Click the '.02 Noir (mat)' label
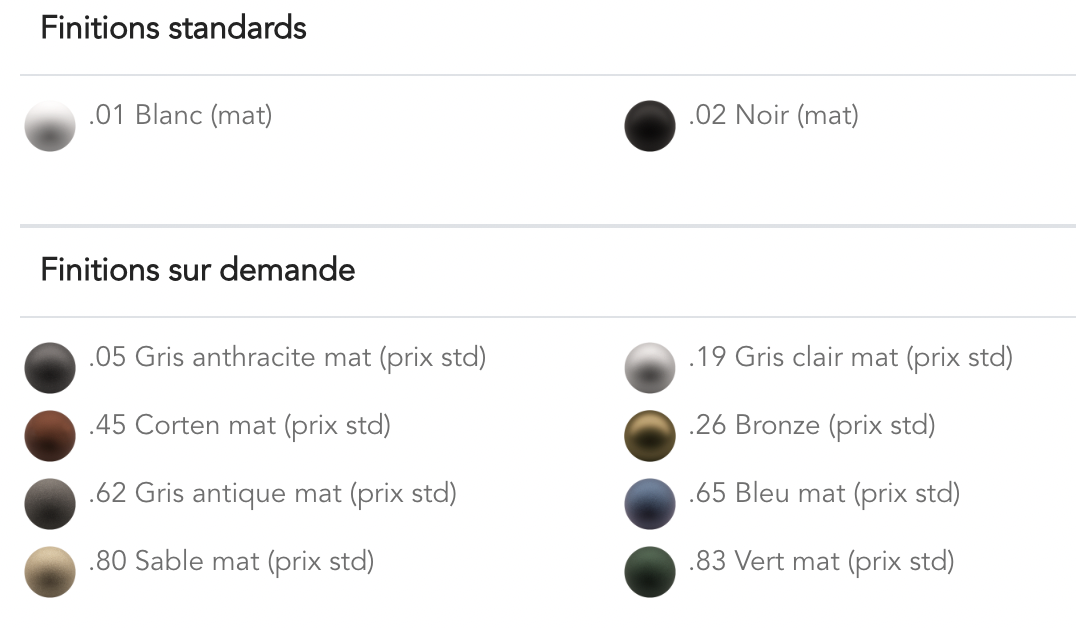This screenshot has height=628, width=1076. (x=773, y=115)
